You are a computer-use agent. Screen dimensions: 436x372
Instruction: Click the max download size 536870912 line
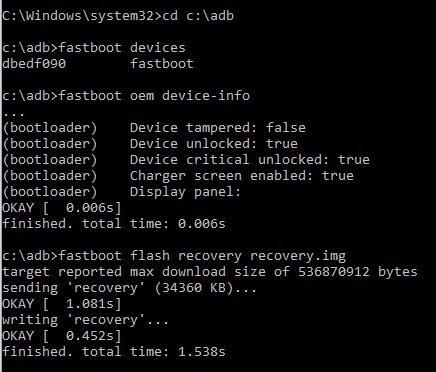[210, 272]
